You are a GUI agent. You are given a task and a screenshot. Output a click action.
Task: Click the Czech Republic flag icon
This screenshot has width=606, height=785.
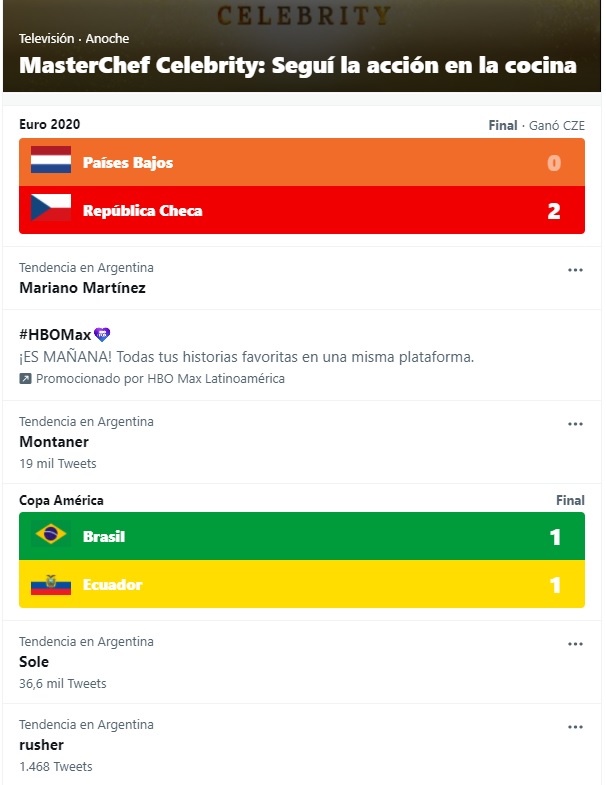50,209
